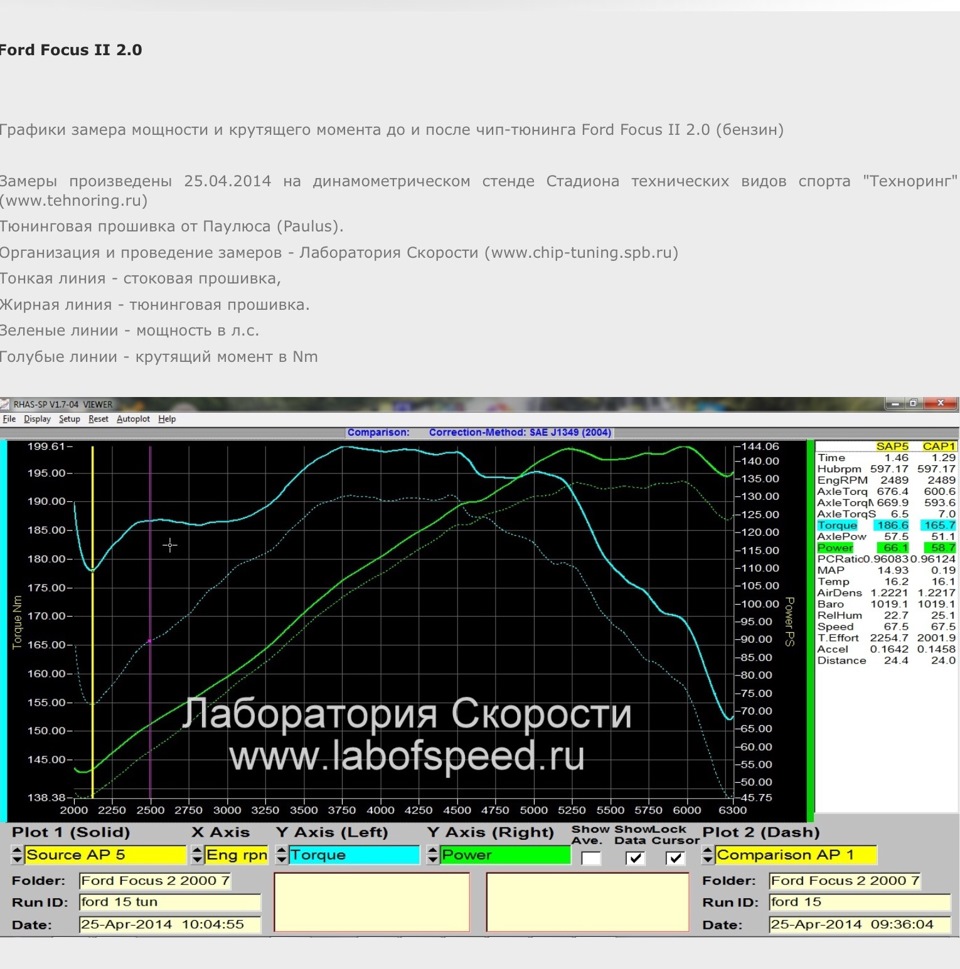The width and height of the screenshot is (960, 969).
Task: Open the Autoplot menu
Action: (x=133, y=419)
